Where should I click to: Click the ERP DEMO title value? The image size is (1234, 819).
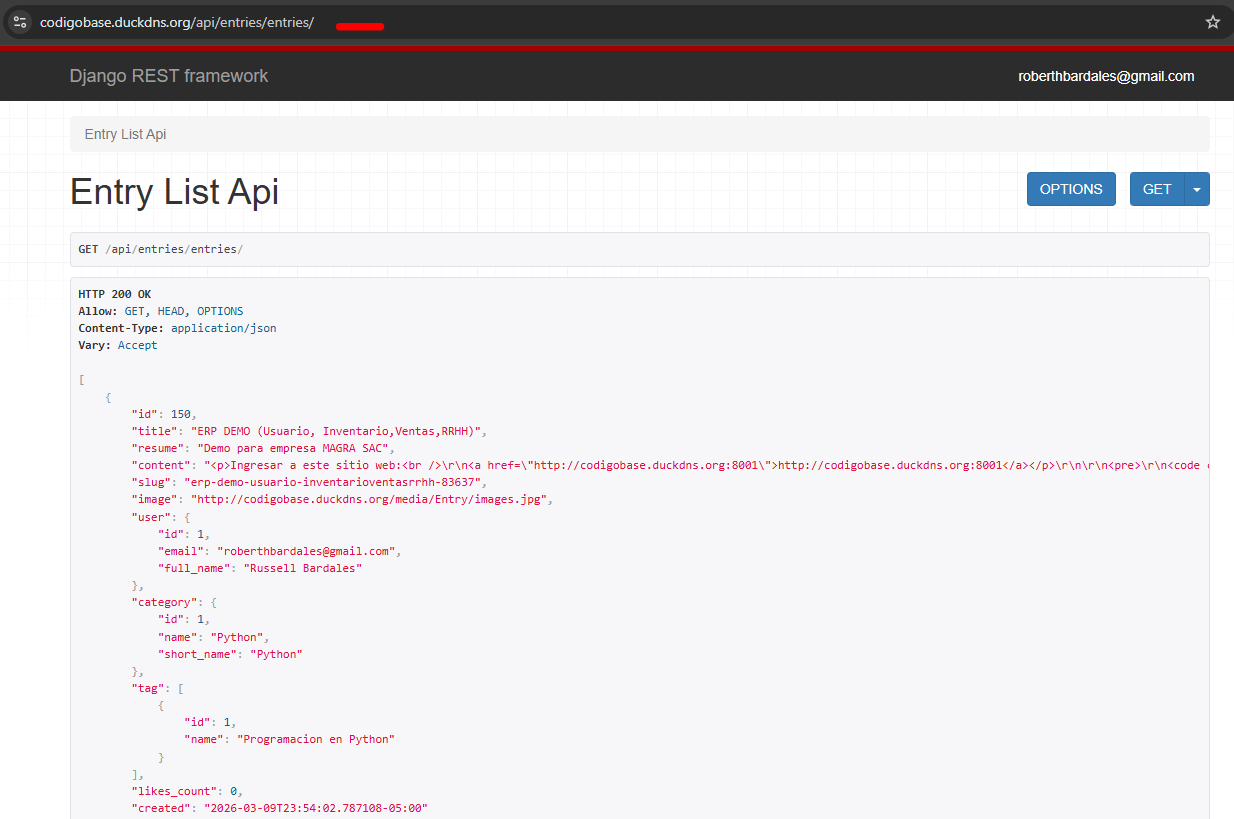click(x=338, y=431)
